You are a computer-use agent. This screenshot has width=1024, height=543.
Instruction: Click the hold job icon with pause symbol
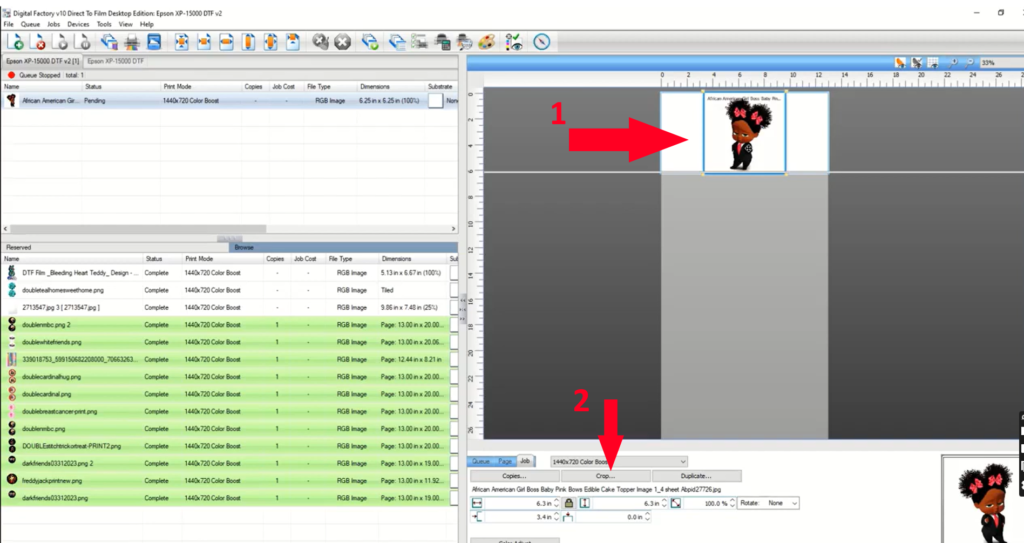82,42
